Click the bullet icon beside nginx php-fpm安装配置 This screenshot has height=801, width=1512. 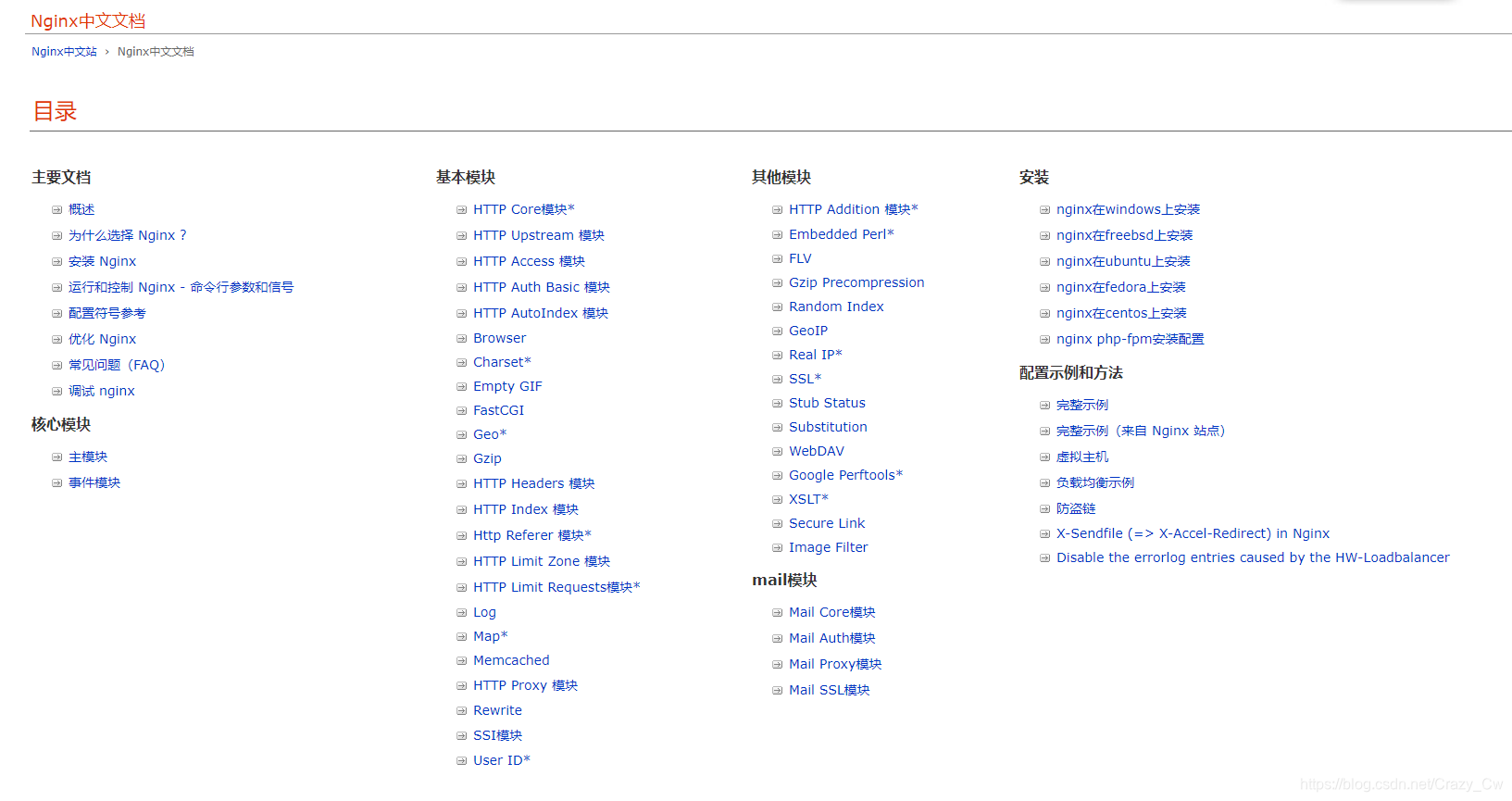coord(1044,340)
